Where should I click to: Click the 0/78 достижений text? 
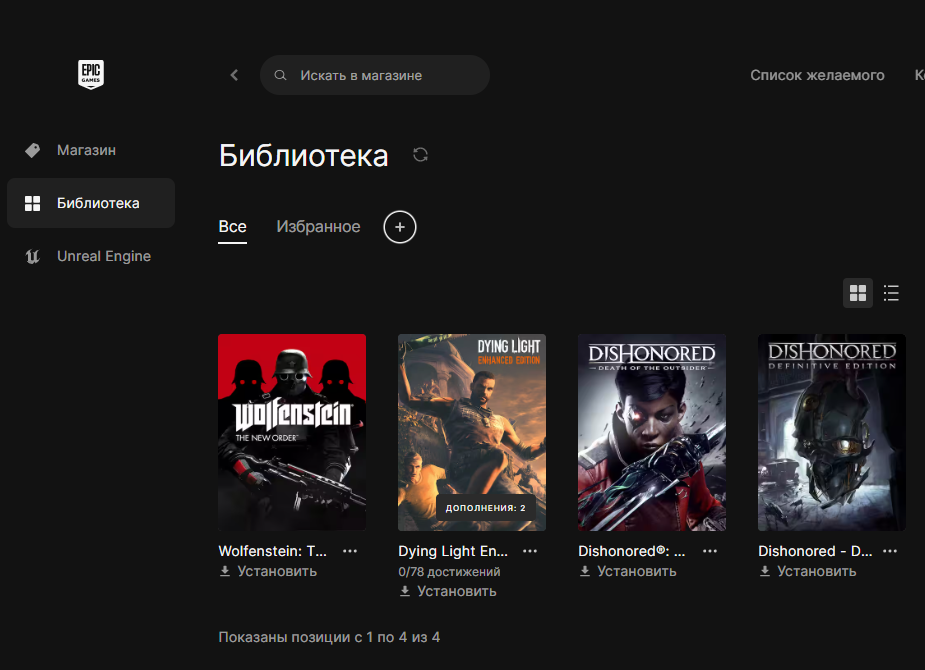tap(449, 572)
